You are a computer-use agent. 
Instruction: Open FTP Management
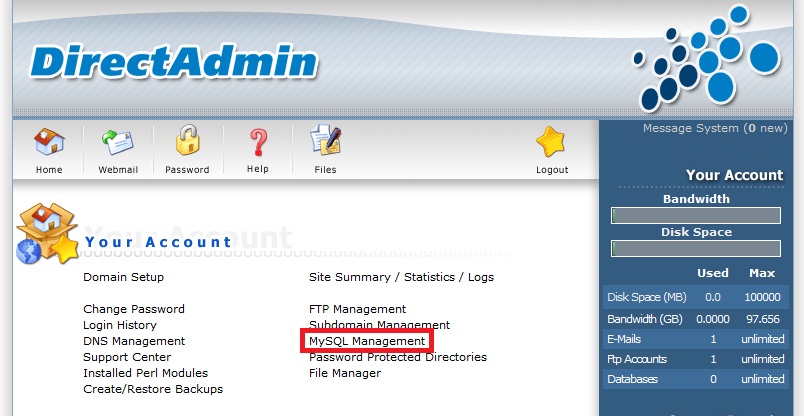tap(357, 309)
